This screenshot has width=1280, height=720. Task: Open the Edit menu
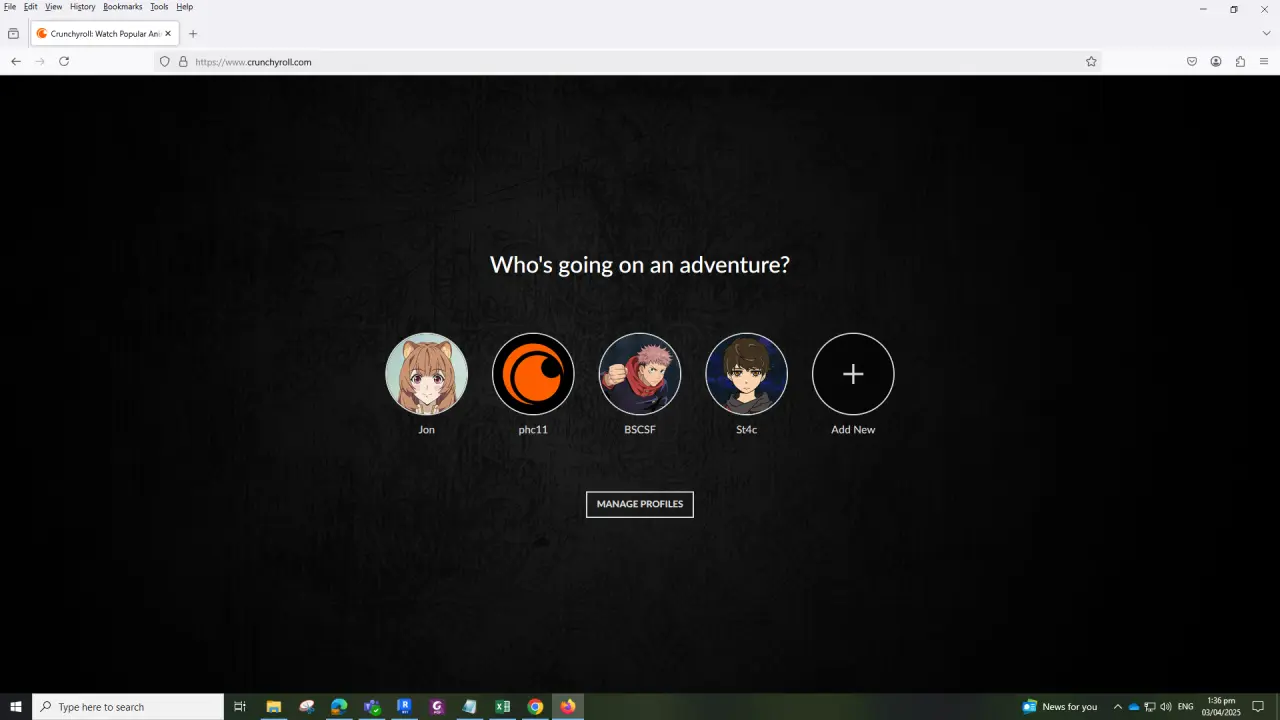click(x=31, y=7)
